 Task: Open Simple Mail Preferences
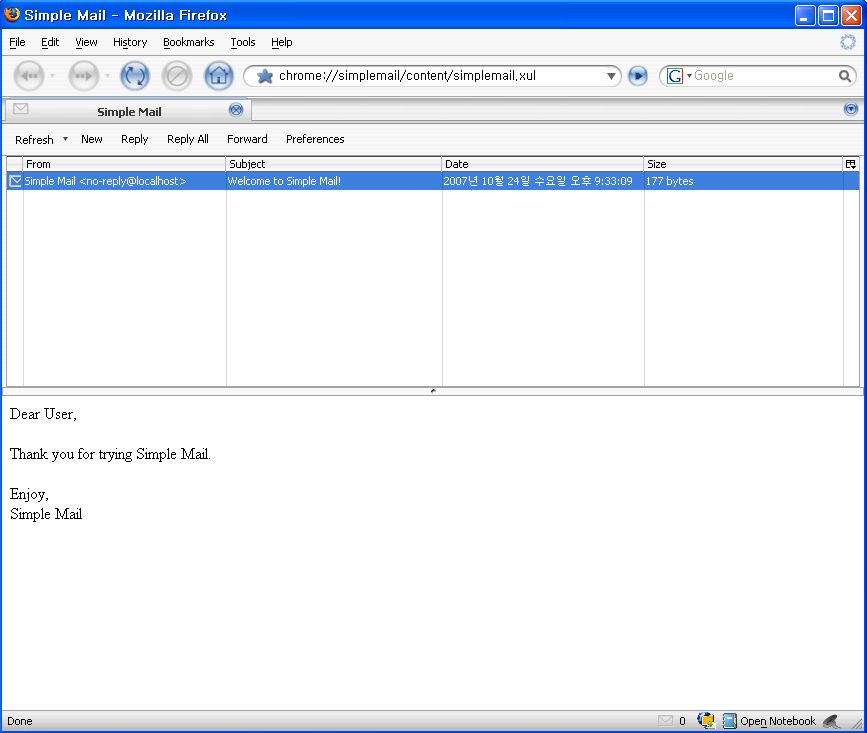(315, 139)
